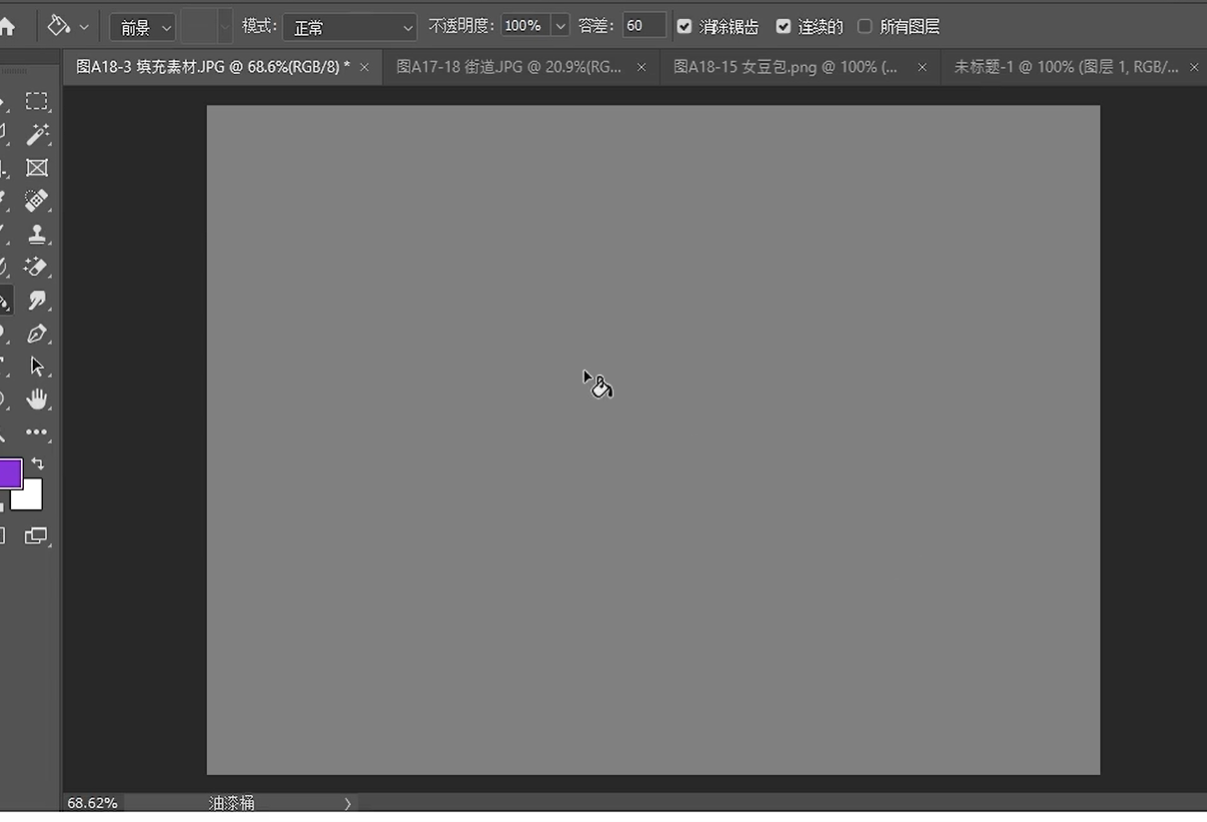Expand the status bar info arrow
Image resolution: width=1207 pixels, height=822 pixels.
coord(348,803)
